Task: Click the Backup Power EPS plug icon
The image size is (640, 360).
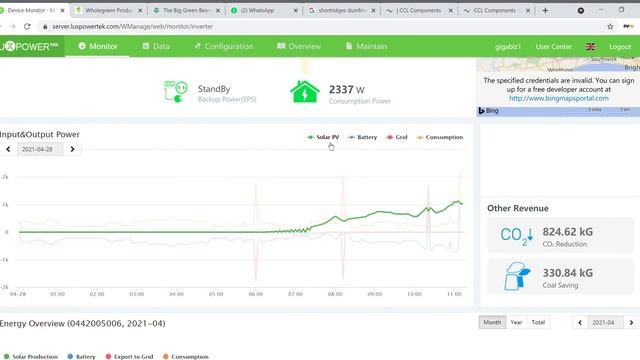Action: [x=176, y=91]
